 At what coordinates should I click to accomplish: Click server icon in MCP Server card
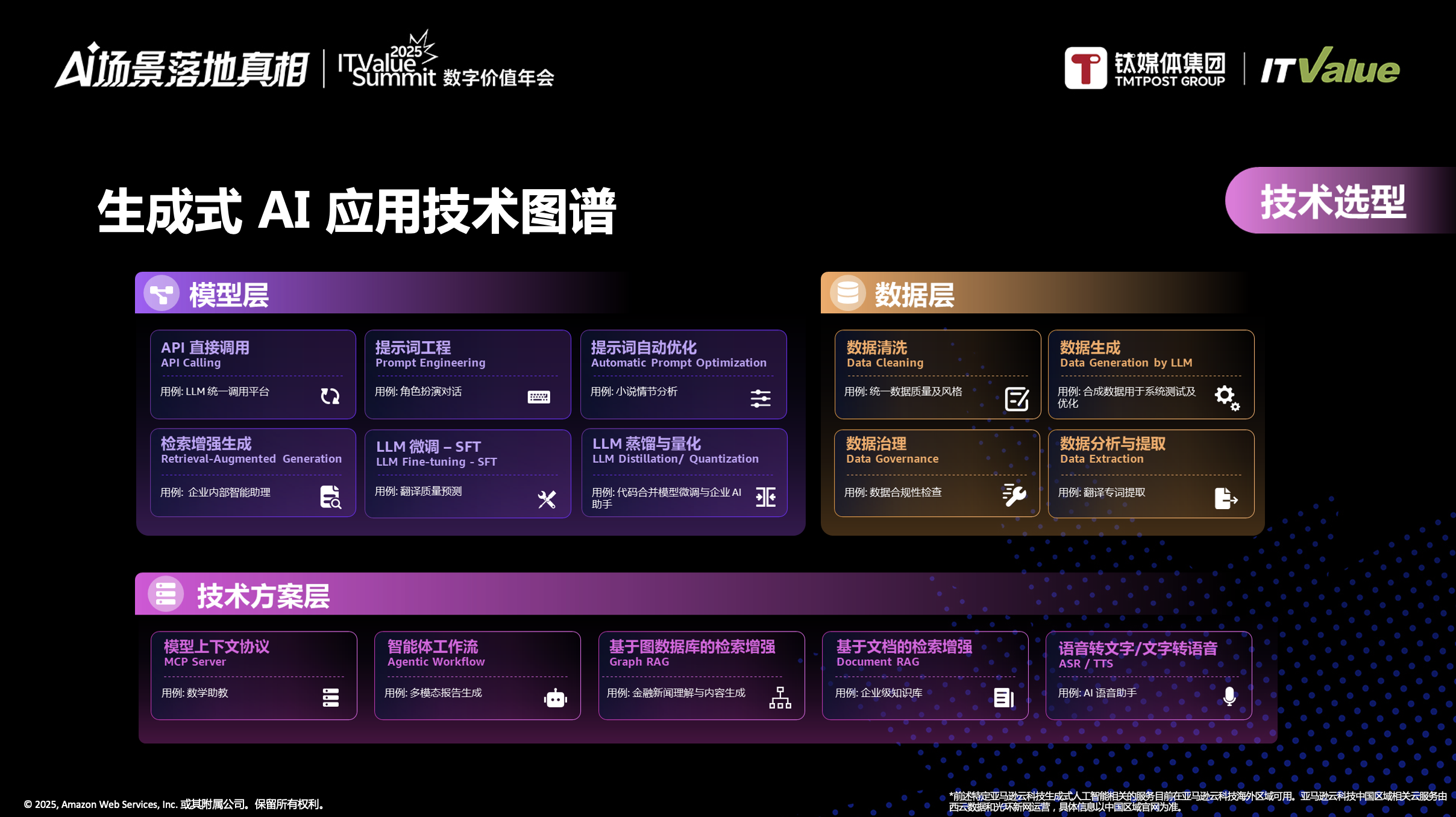pyautogui.click(x=330, y=698)
